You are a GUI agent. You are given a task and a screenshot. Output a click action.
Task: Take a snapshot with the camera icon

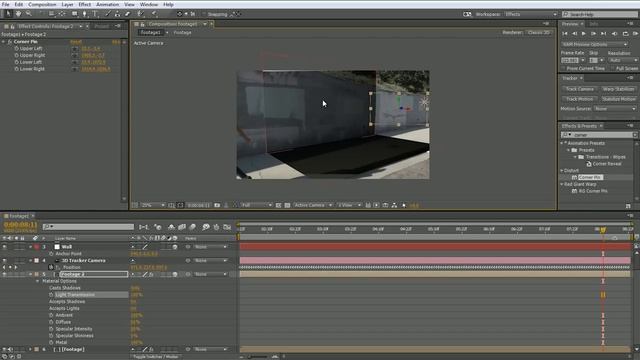pos(217,205)
